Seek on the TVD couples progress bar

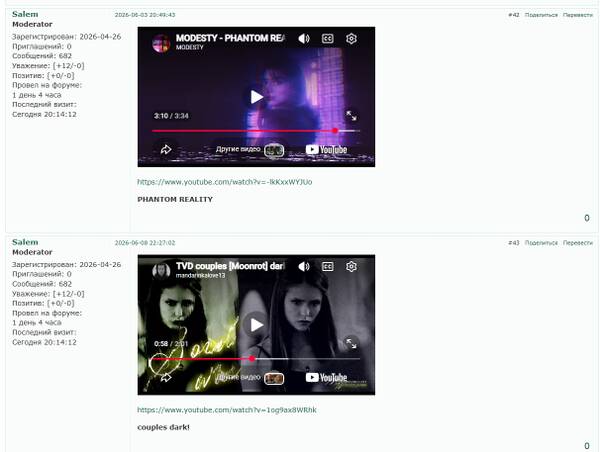256,359
